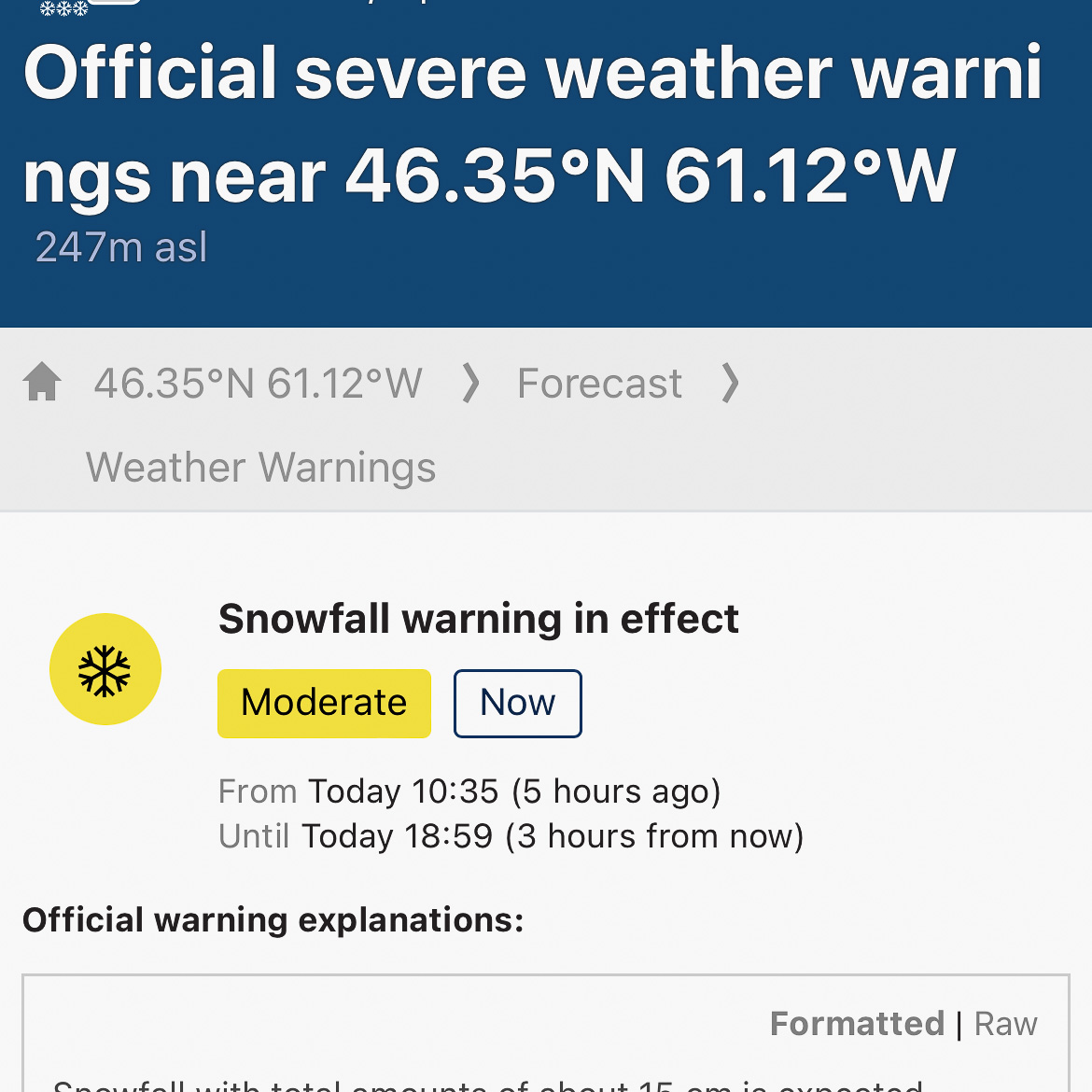
Task: Click the small snowflakes icon at top
Action: [63, 8]
